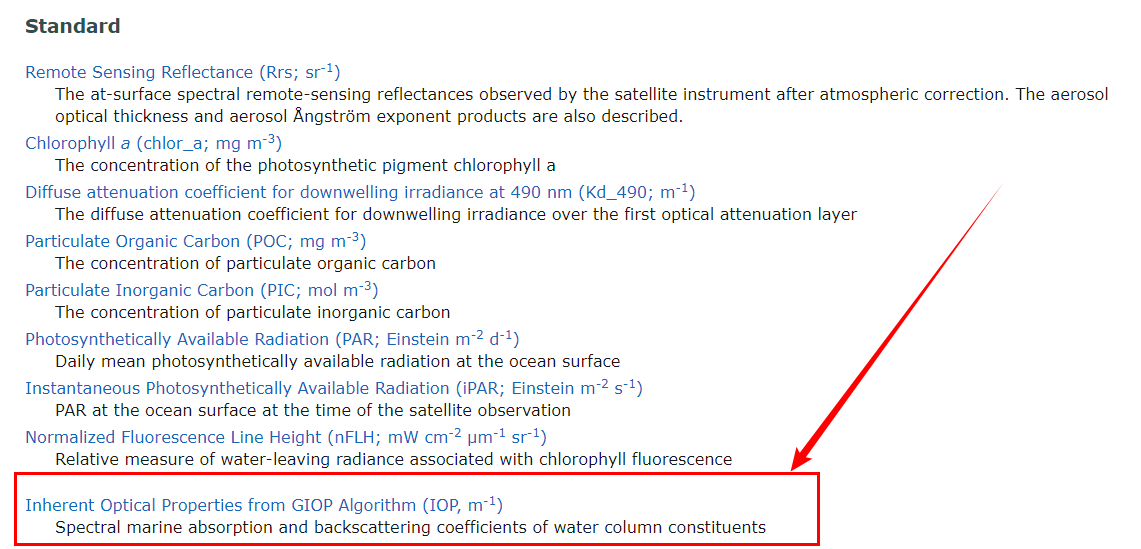Click the Daily mean photosynthetically available radiation text
This screenshot has height=549, width=1141.
[338, 361]
